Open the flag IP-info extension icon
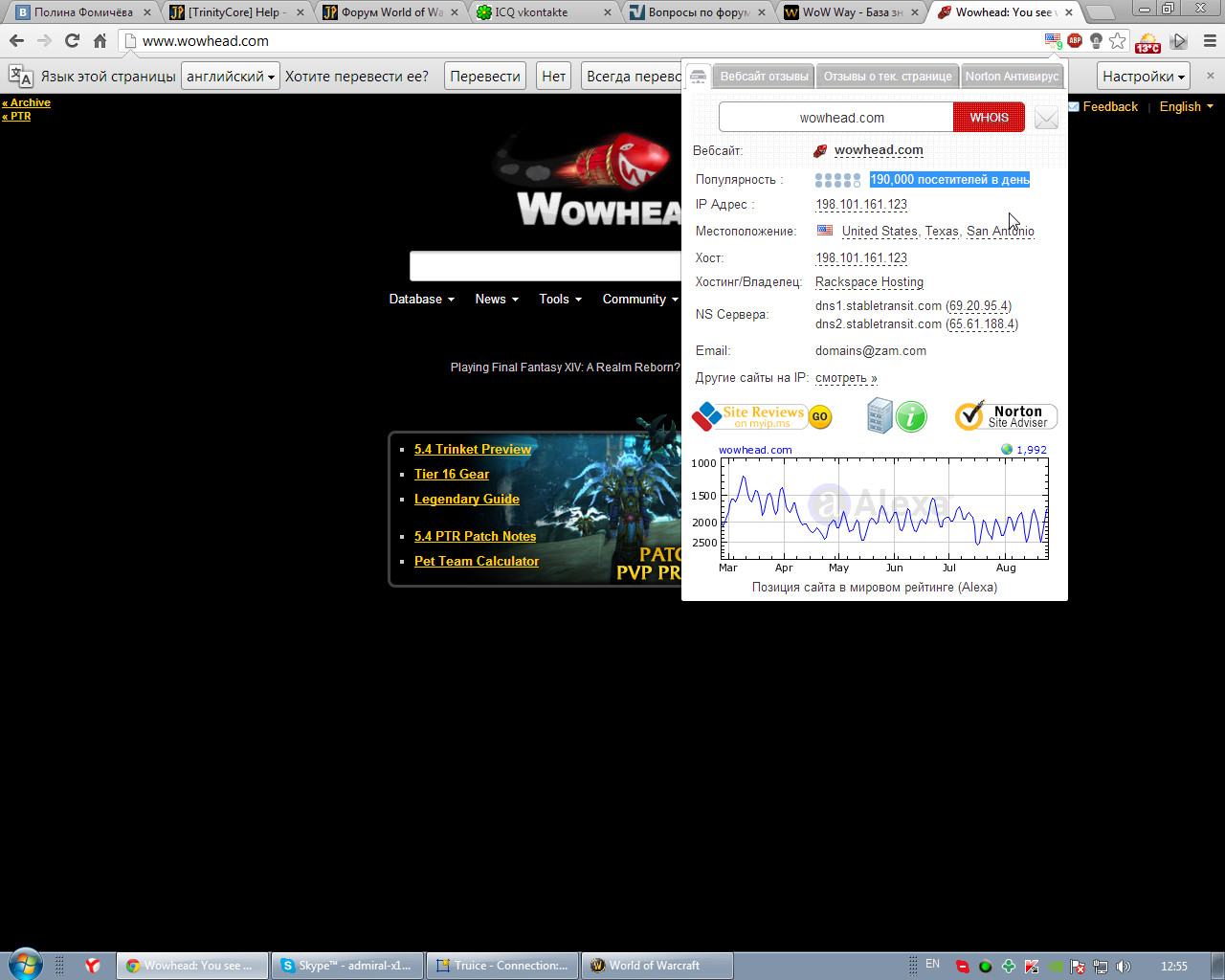Image resolution: width=1225 pixels, height=980 pixels. pyautogui.click(x=1053, y=41)
